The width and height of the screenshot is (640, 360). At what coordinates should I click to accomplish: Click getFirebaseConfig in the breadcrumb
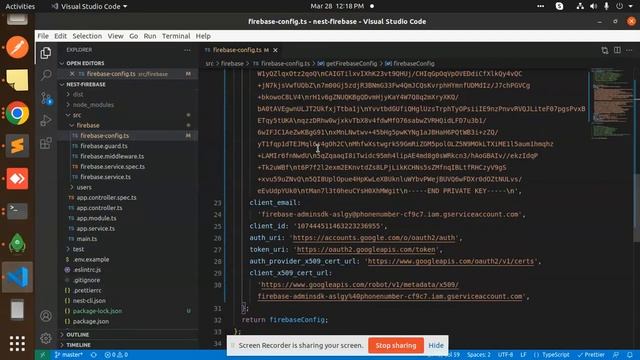point(351,64)
